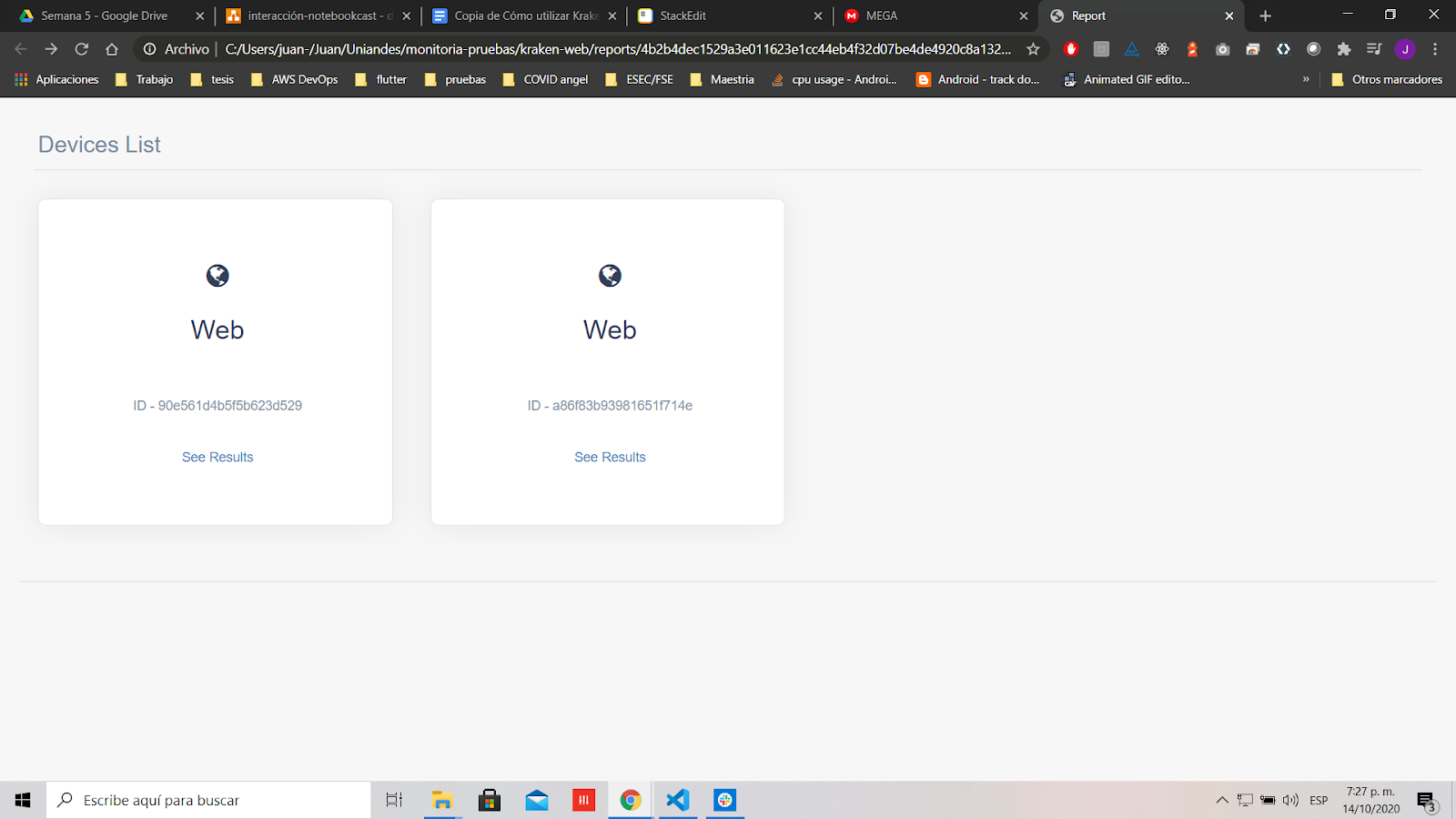Viewport: 1456px width, 819px height.
Task: Expand the hidden bookmarks overflow chevron
Action: click(x=1306, y=79)
